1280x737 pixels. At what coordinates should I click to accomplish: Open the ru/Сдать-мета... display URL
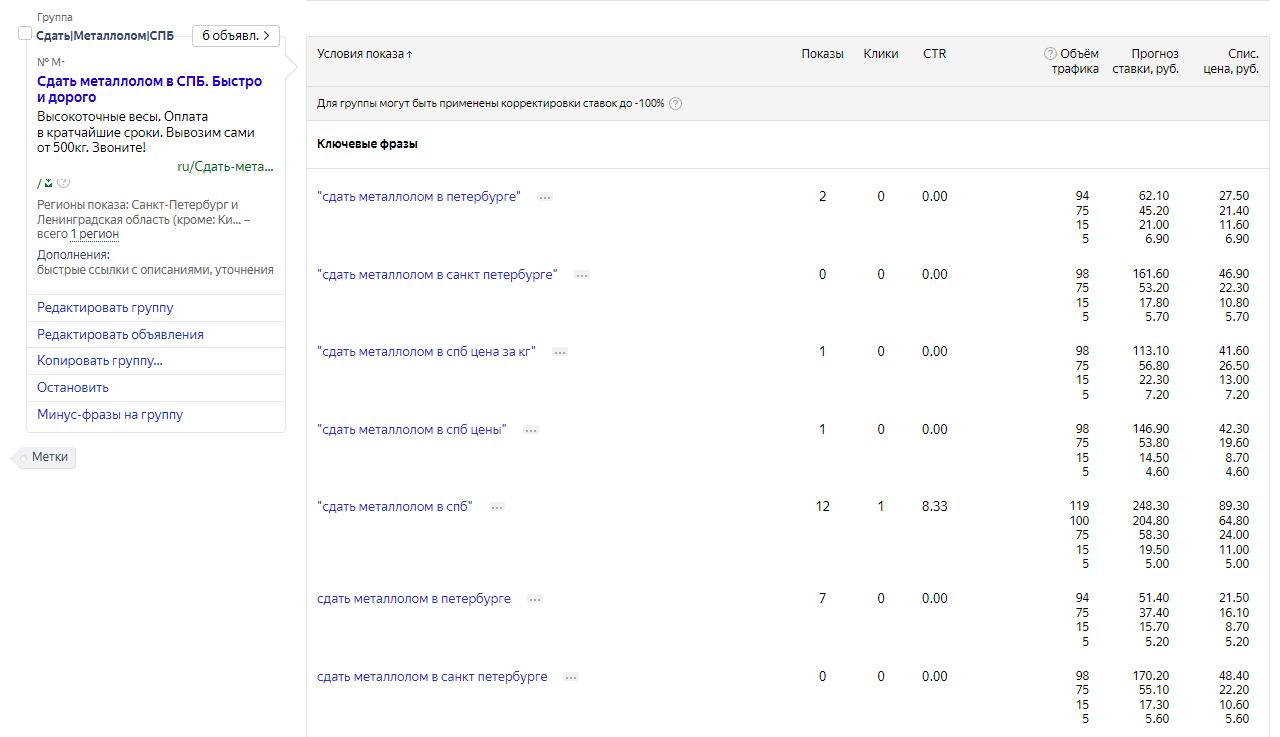tap(225, 167)
